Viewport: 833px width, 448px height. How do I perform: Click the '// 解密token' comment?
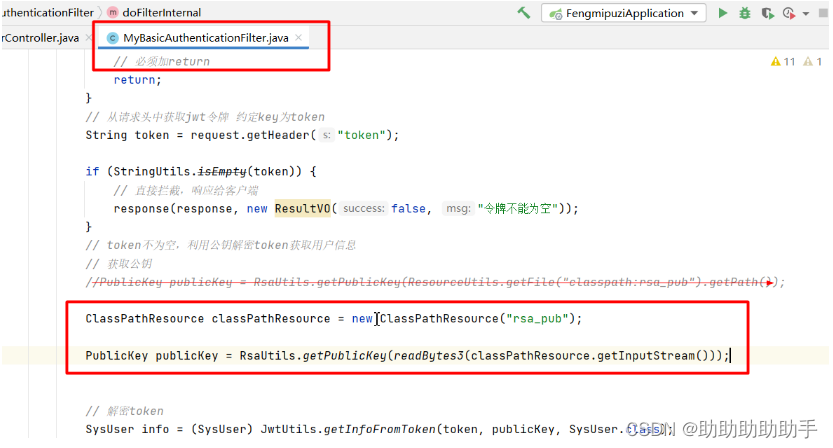point(124,411)
